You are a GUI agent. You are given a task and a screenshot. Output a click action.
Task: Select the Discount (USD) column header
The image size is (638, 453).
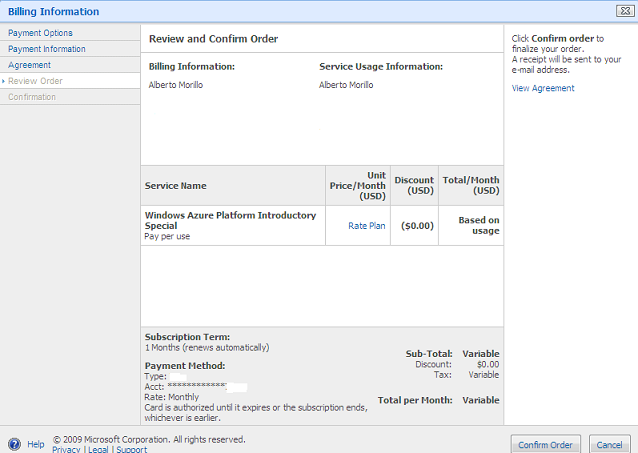click(x=414, y=185)
